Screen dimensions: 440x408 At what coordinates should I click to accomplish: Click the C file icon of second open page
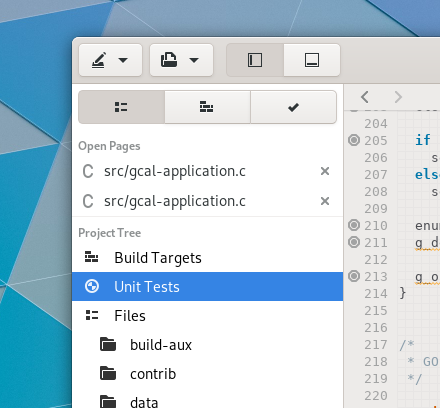coord(88,201)
